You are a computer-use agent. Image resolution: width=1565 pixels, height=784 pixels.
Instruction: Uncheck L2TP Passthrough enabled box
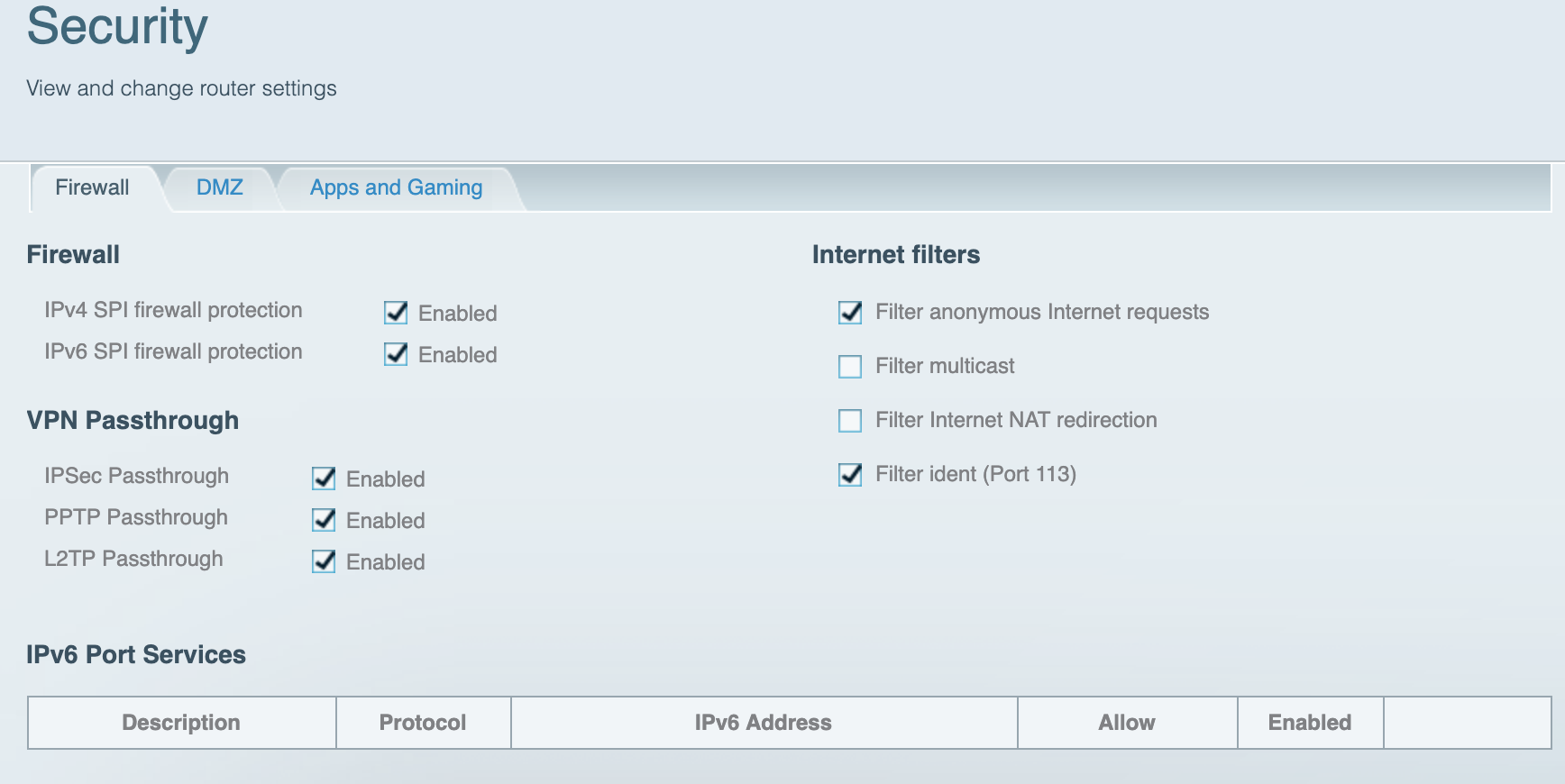[x=324, y=561]
